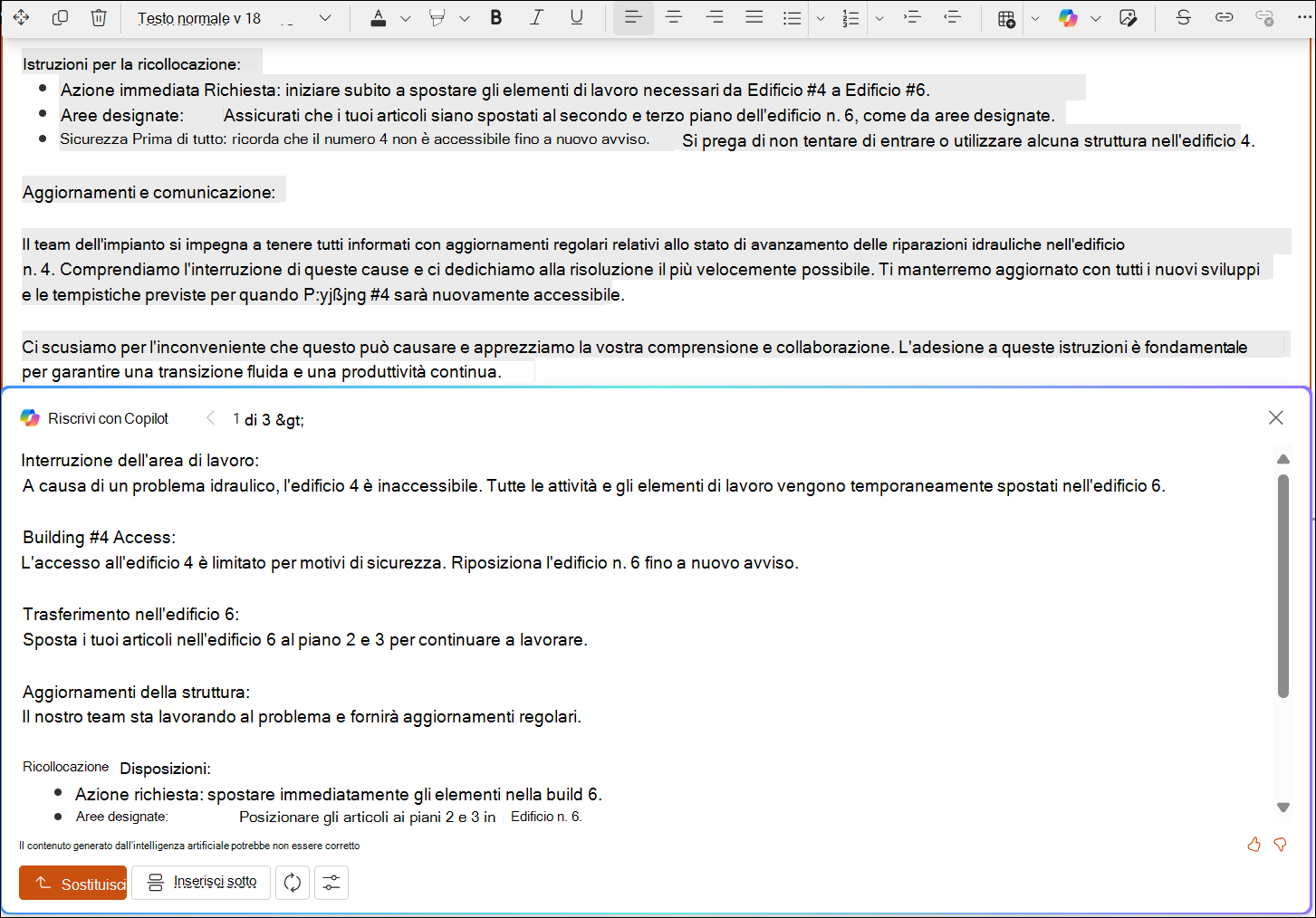Align text to the left
The width and height of the screenshot is (1316, 918).
[633, 18]
